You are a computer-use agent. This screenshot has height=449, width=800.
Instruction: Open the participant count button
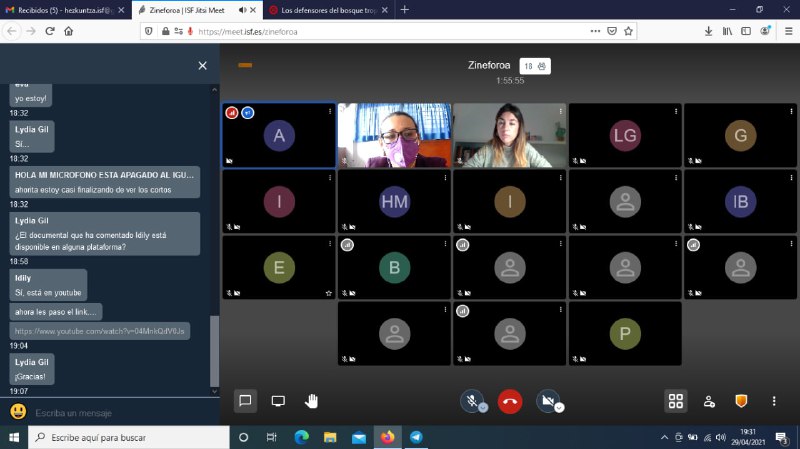click(535, 66)
